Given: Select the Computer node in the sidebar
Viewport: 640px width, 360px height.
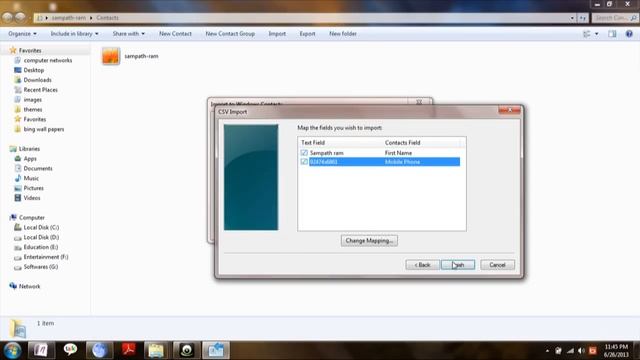Looking at the screenshot, I should pos(31,218).
